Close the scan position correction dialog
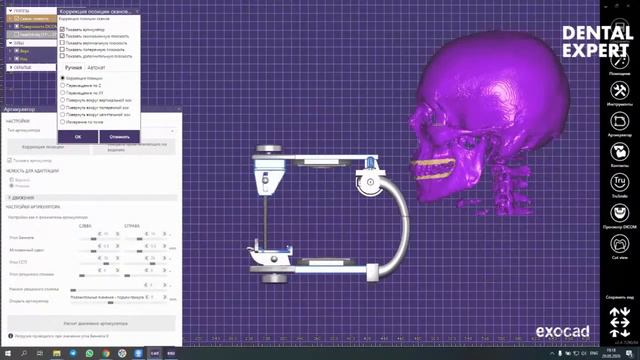The height and width of the screenshot is (360, 640). pyautogui.click(x=137, y=11)
